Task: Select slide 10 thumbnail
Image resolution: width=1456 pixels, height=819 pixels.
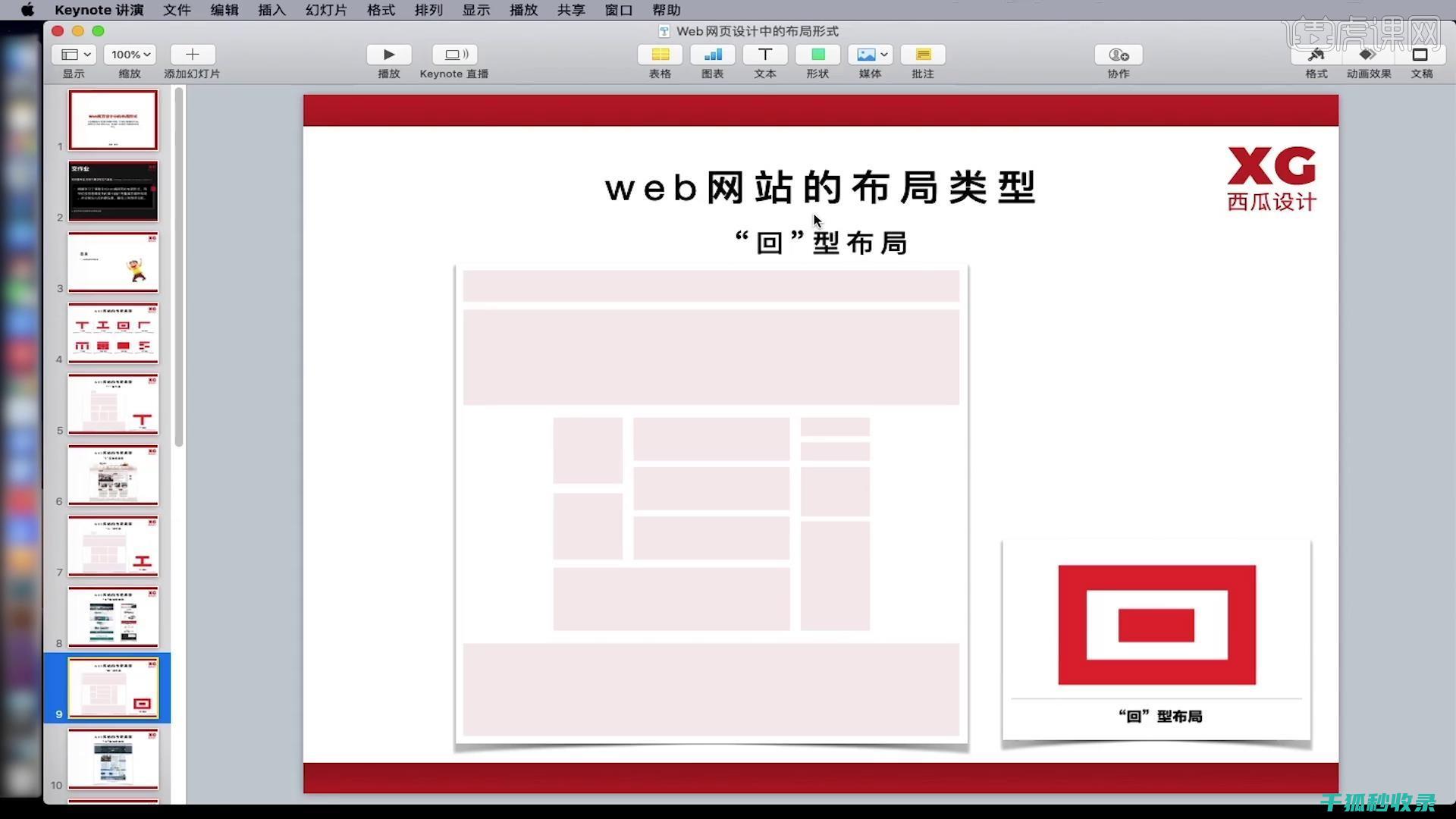Action: tap(113, 759)
